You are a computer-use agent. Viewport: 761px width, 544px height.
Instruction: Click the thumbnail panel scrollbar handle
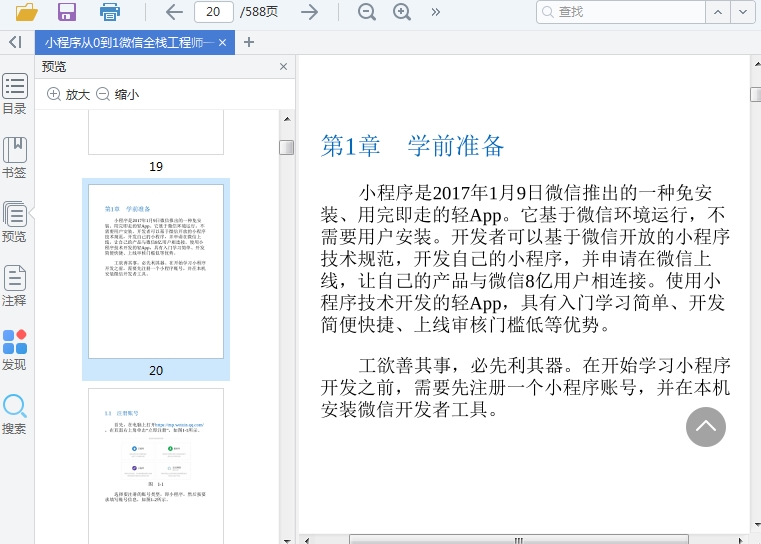click(287, 148)
